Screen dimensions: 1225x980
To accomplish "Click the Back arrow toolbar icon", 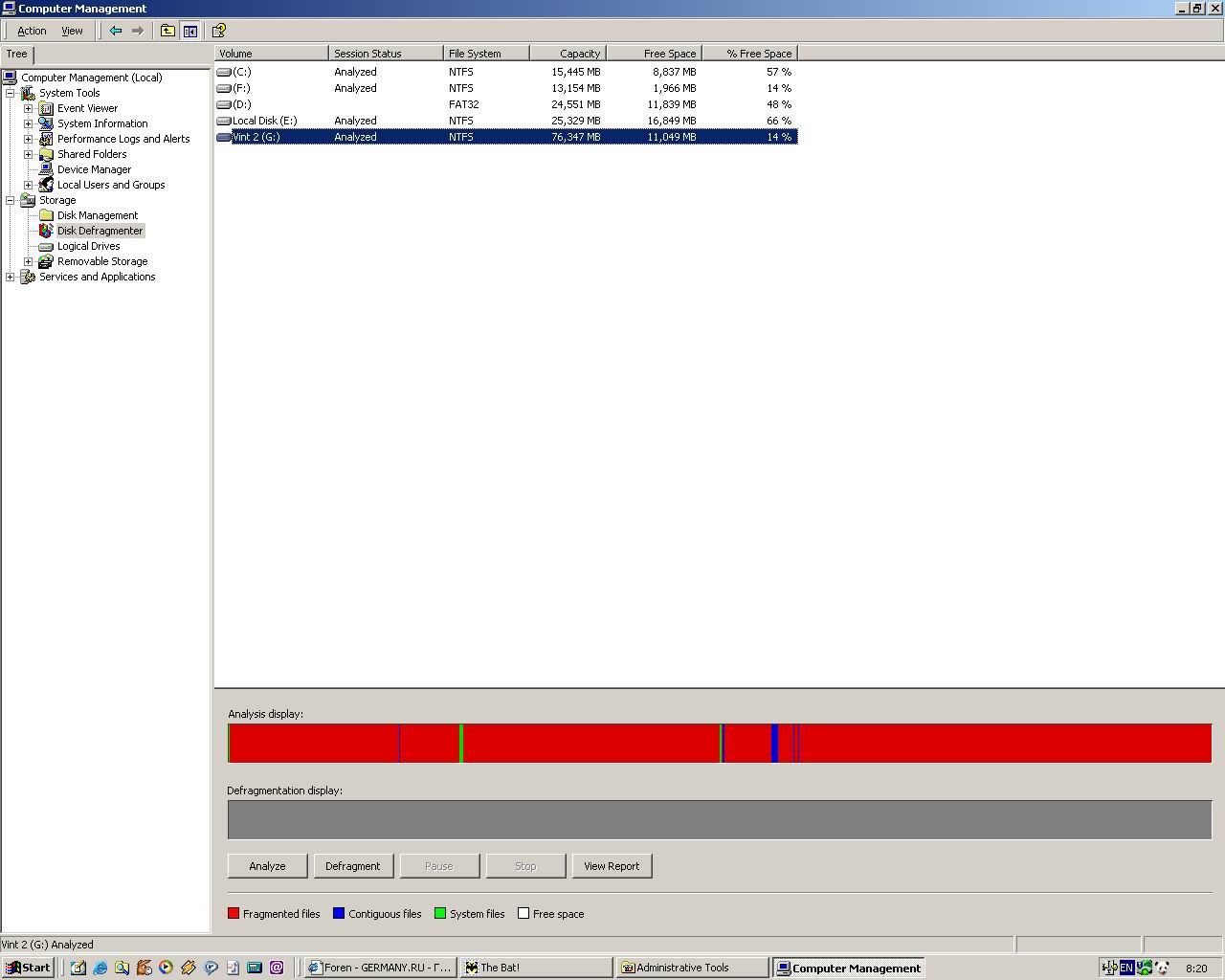I will tap(116, 31).
